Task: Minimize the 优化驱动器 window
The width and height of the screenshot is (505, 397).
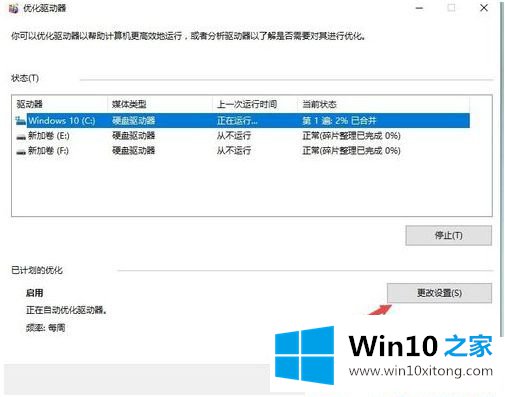Action: pyautogui.click(x=420, y=8)
